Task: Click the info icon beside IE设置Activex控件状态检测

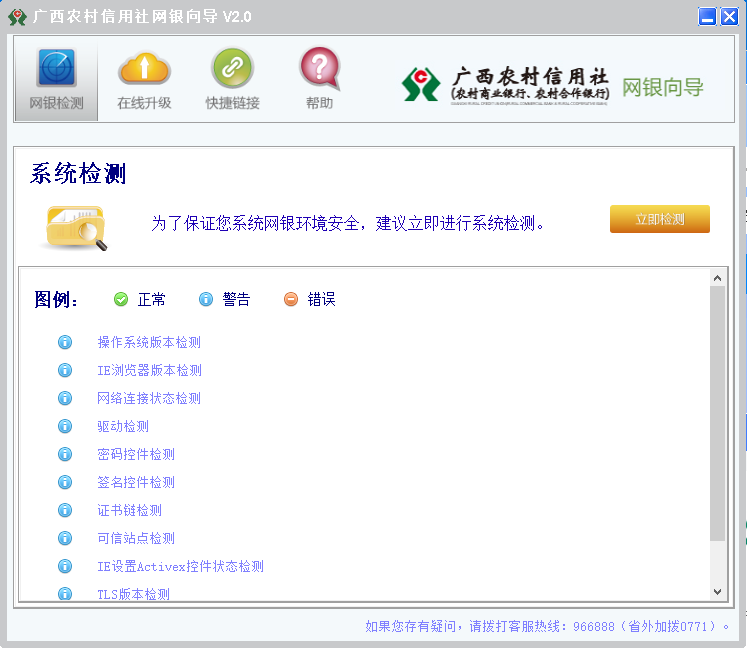Action: point(65,566)
